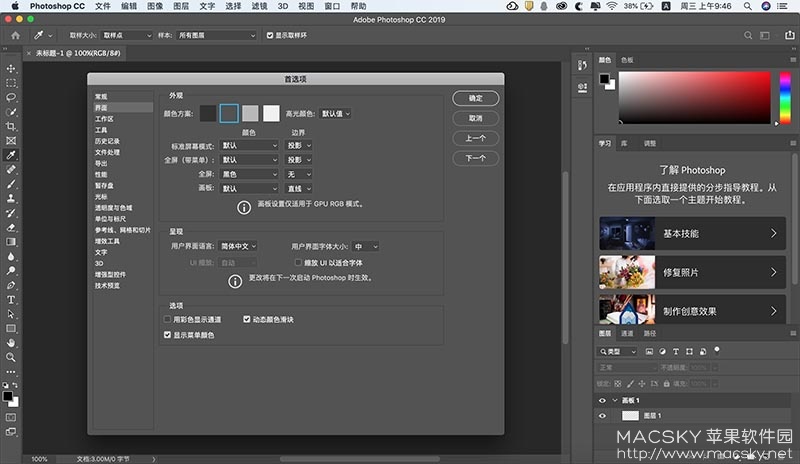Click the 取消 button
The width and height of the screenshot is (800, 464).
coord(476,118)
